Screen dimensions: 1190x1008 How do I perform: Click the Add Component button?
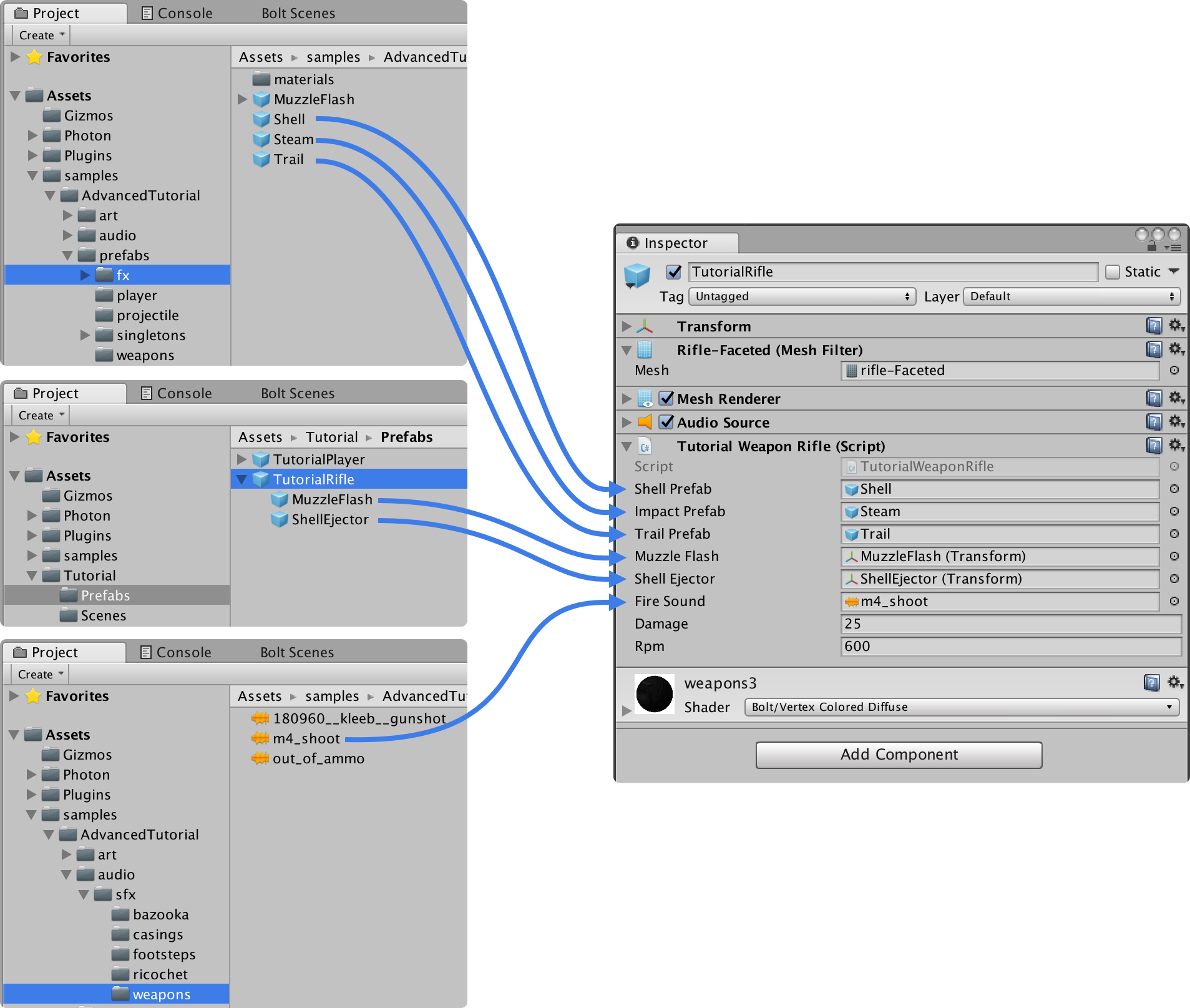(x=899, y=755)
